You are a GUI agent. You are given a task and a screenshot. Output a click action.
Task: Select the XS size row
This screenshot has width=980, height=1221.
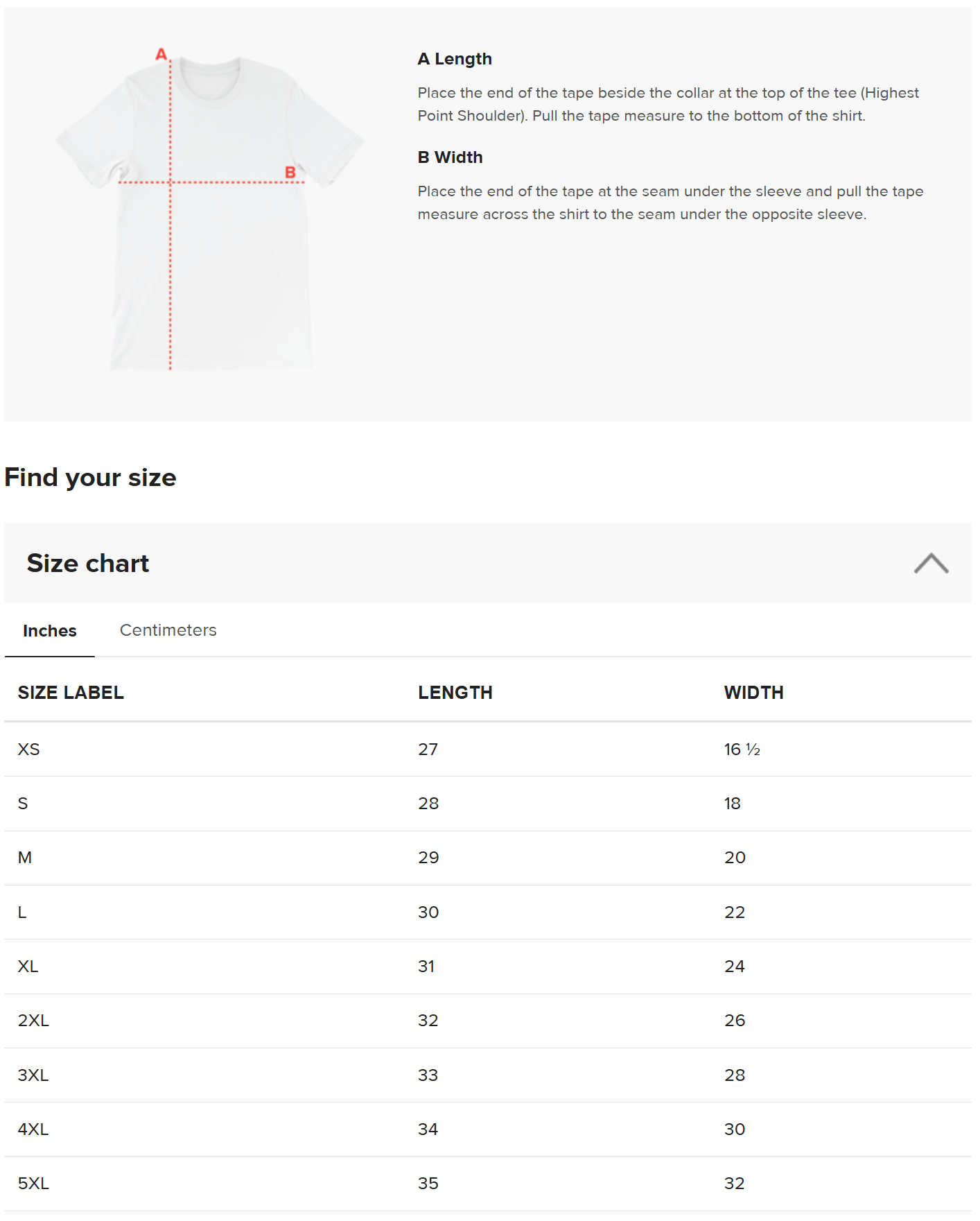pyautogui.click(x=488, y=750)
